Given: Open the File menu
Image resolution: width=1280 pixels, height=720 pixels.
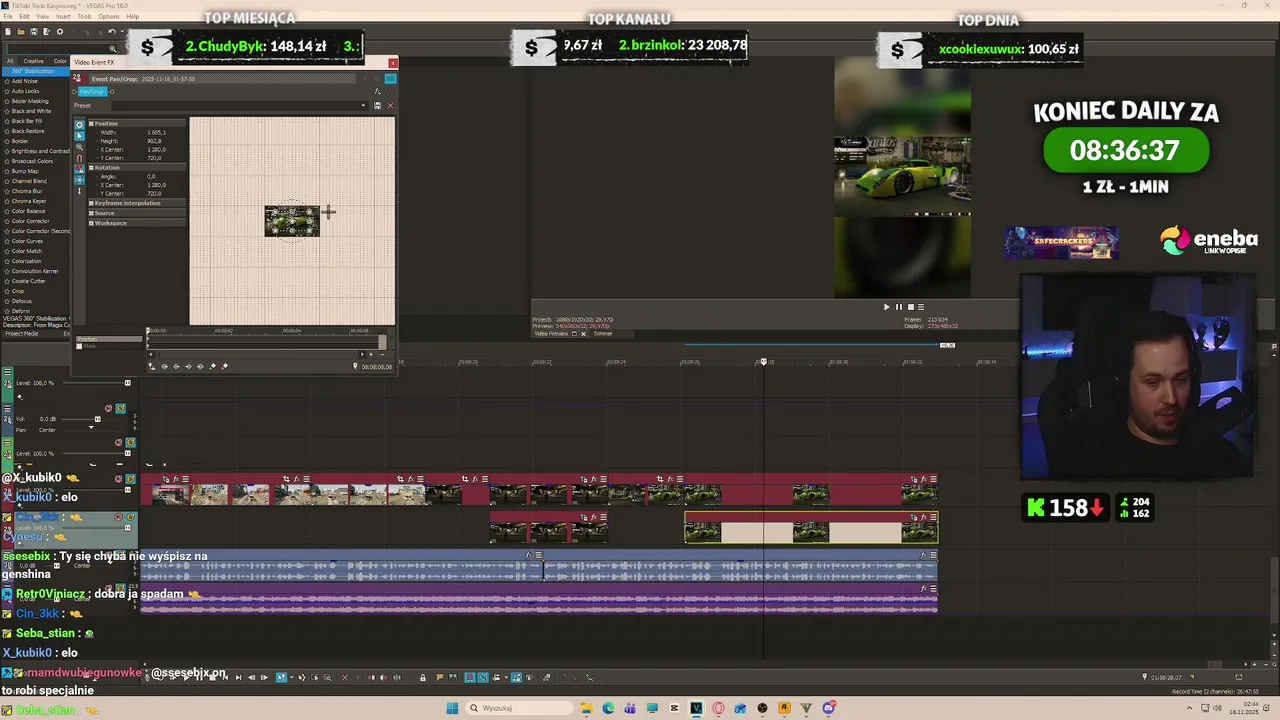Looking at the screenshot, I should 8,16.
